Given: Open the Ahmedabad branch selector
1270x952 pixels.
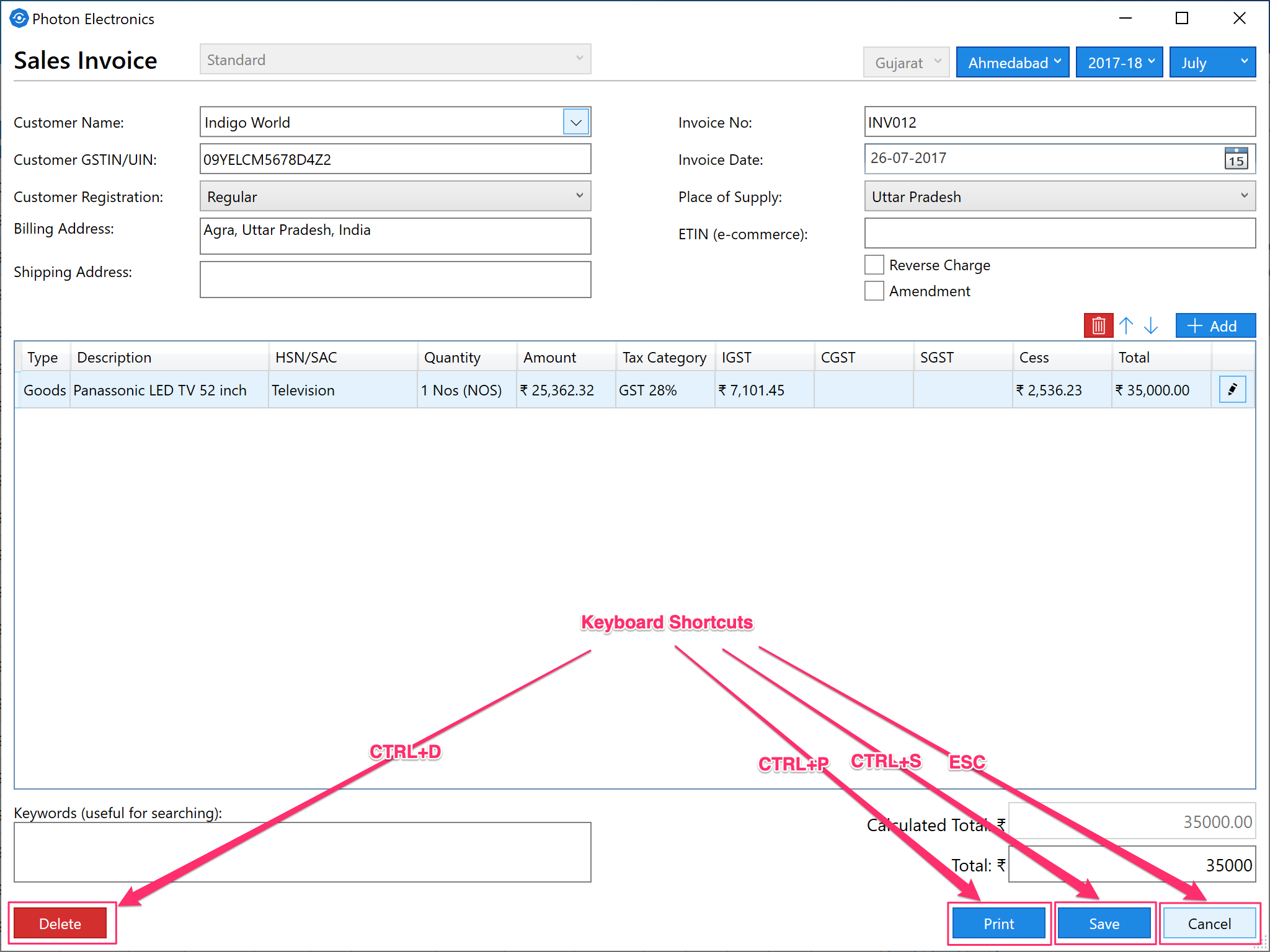Looking at the screenshot, I should coord(1012,63).
